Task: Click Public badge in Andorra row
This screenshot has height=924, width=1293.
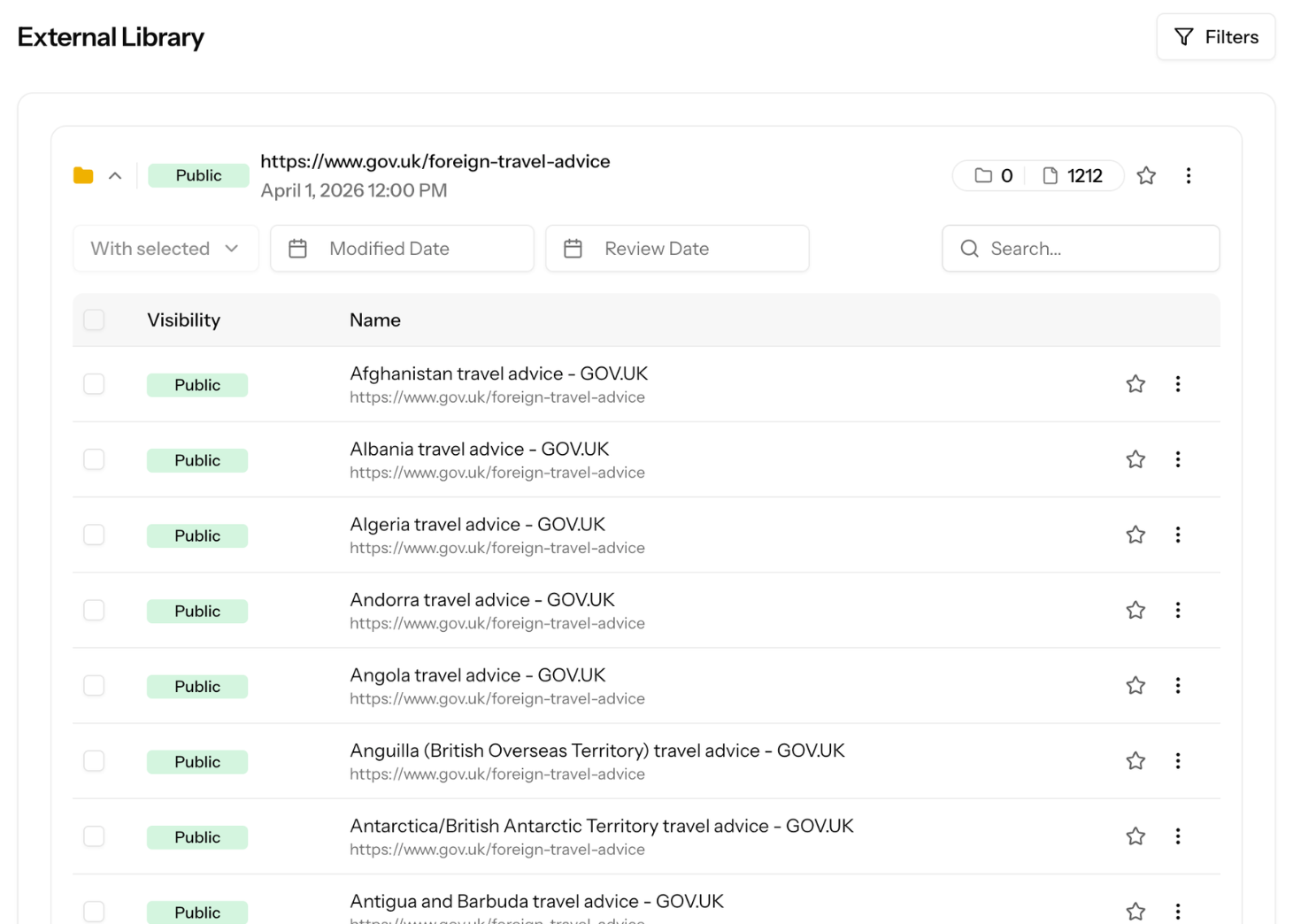Action: click(x=197, y=611)
